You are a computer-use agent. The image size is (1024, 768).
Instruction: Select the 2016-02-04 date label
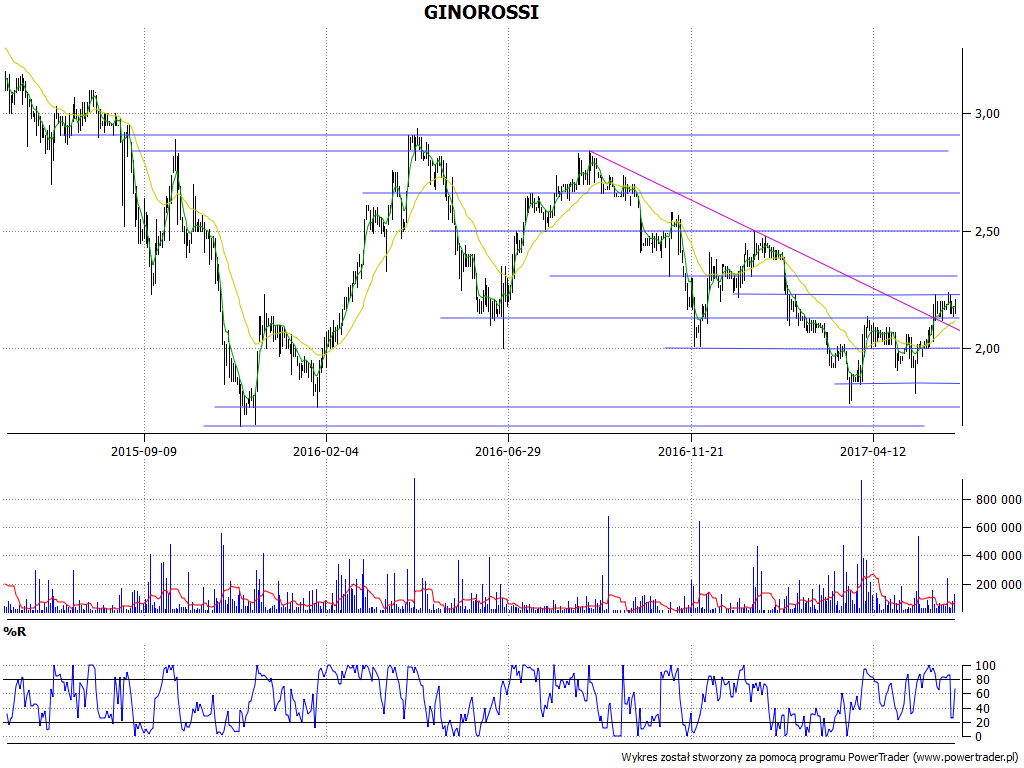pos(326,451)
